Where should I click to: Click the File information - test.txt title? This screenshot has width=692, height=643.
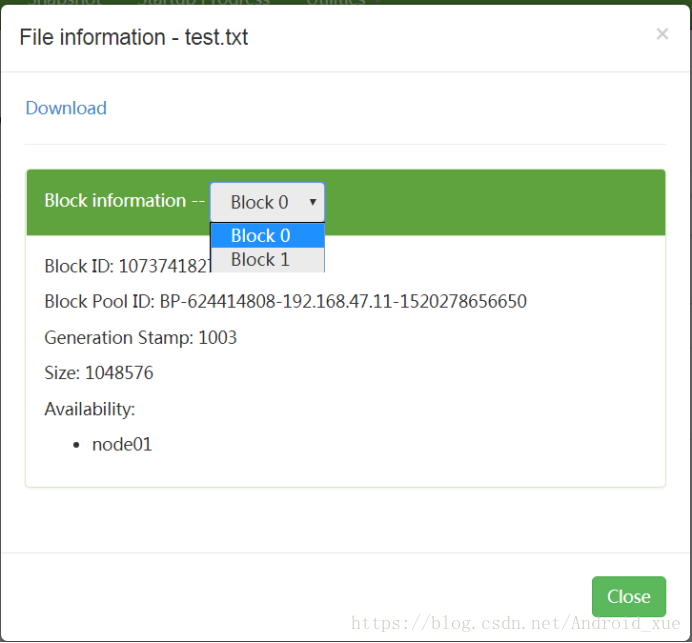click(x=134, y=37)
